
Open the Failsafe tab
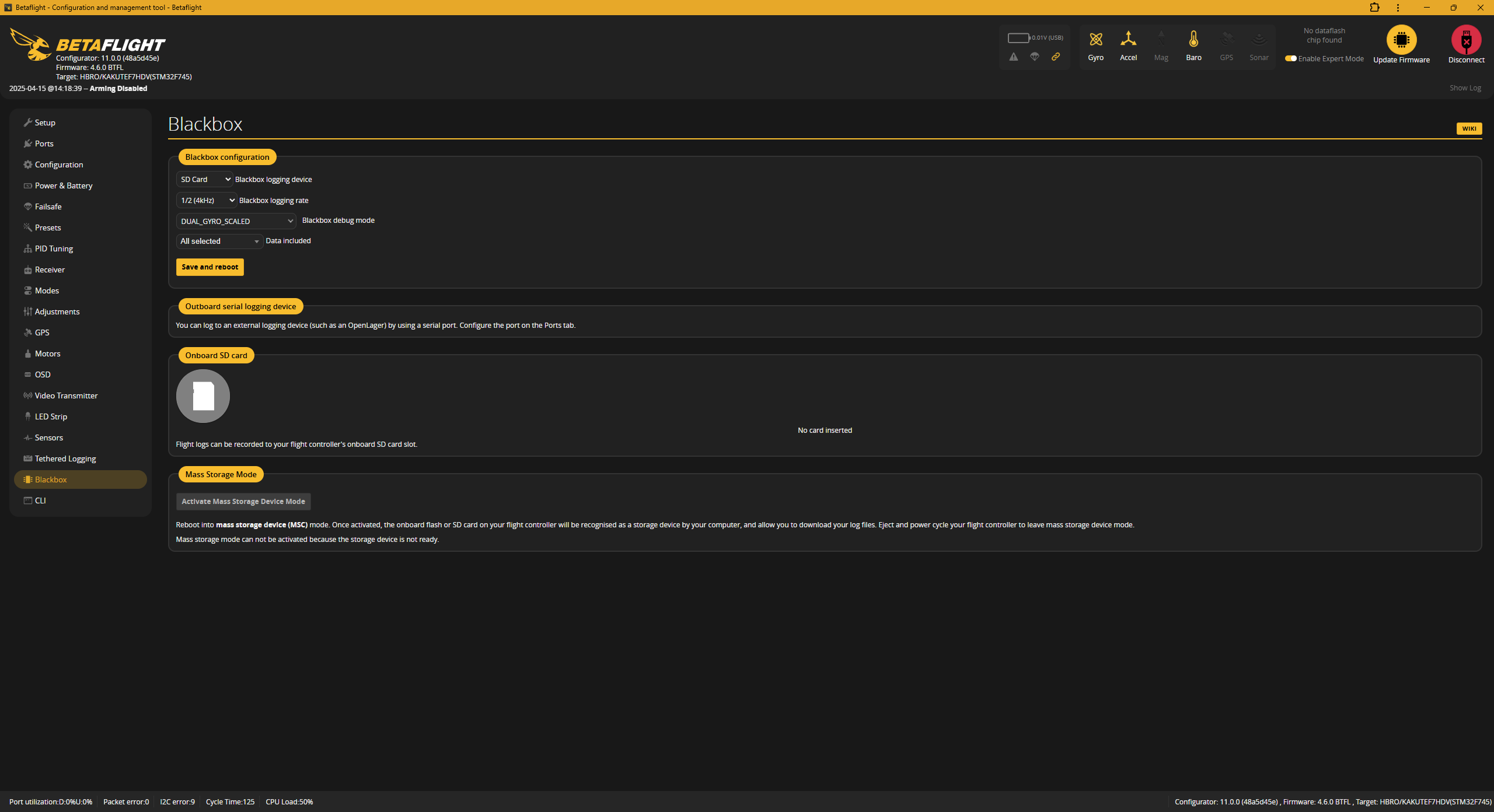81,206
